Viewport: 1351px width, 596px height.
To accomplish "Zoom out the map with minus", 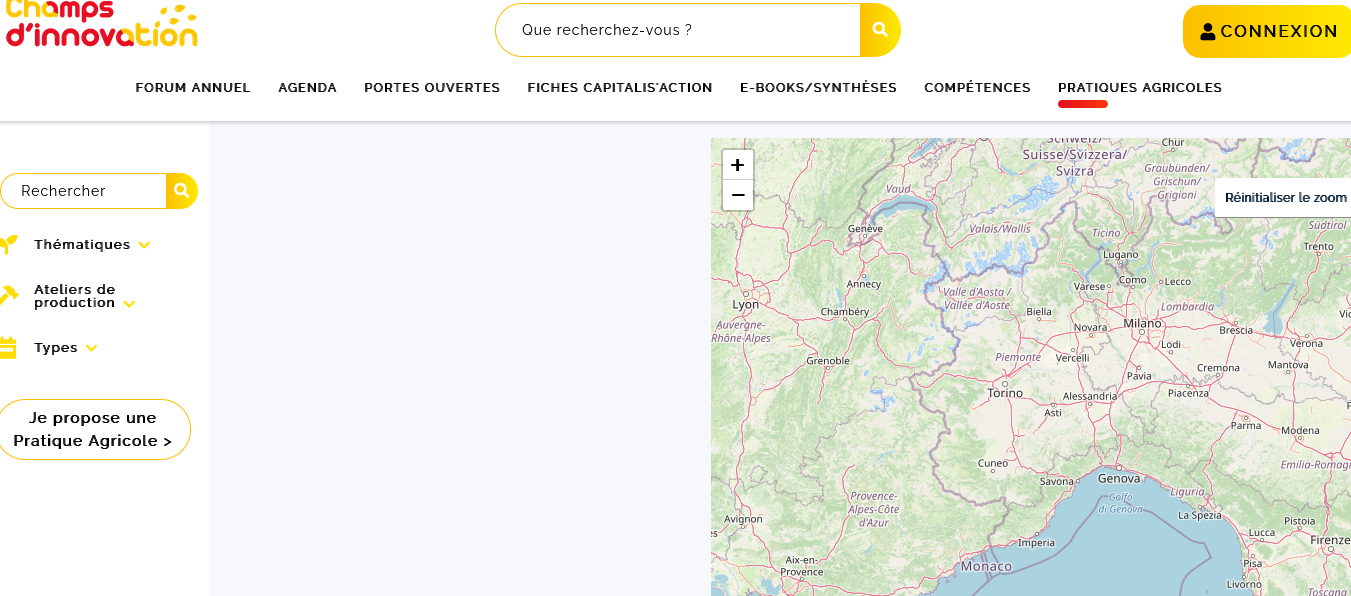I will [738, 195].
